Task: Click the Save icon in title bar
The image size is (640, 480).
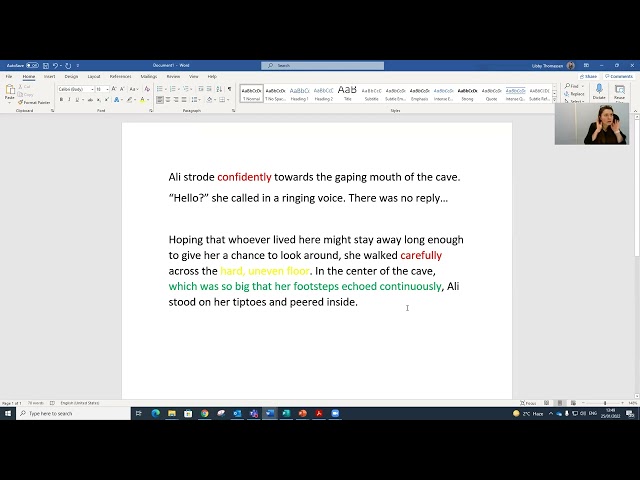Action: (46, 65)
